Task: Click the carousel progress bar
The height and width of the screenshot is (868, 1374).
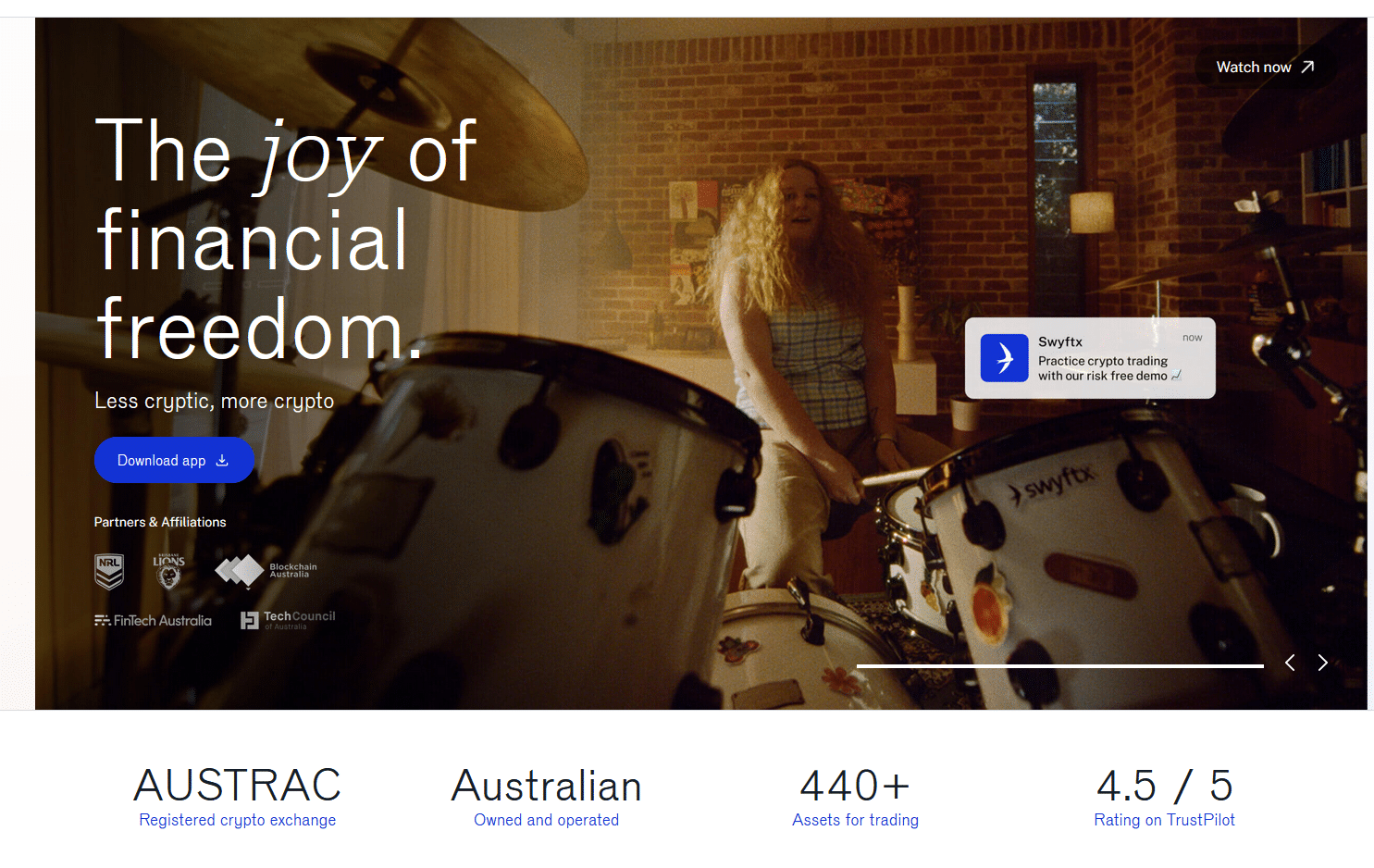Action: [1059, 665]
